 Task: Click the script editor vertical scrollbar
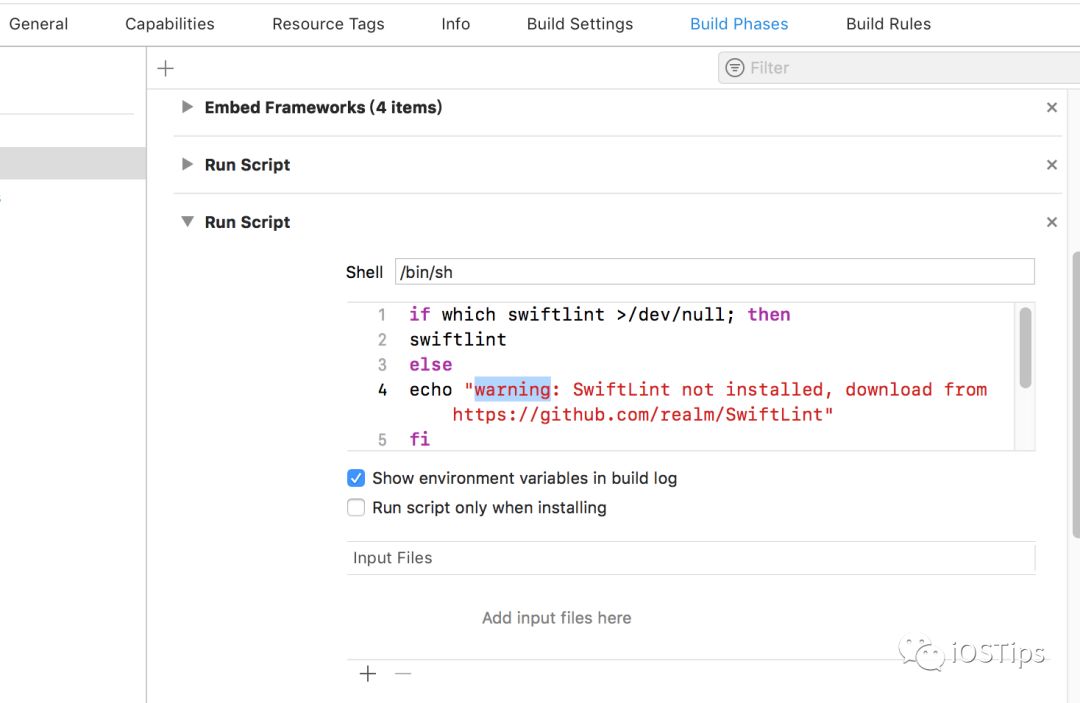click(1025, 348)
